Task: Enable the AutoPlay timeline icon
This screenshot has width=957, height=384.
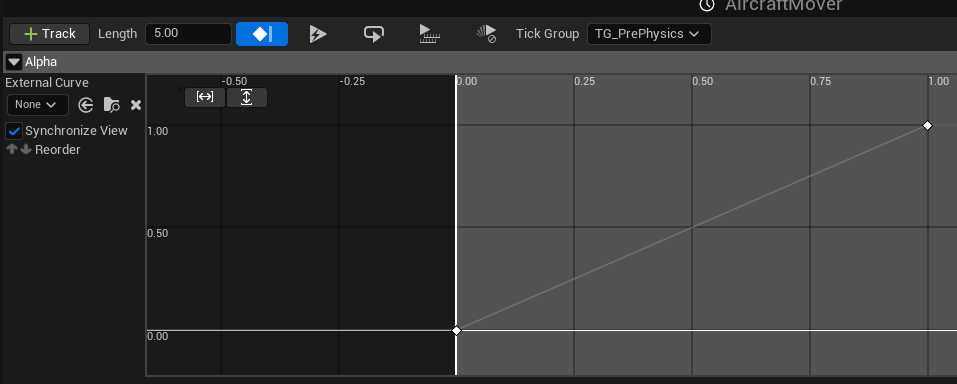Action: 317,34
